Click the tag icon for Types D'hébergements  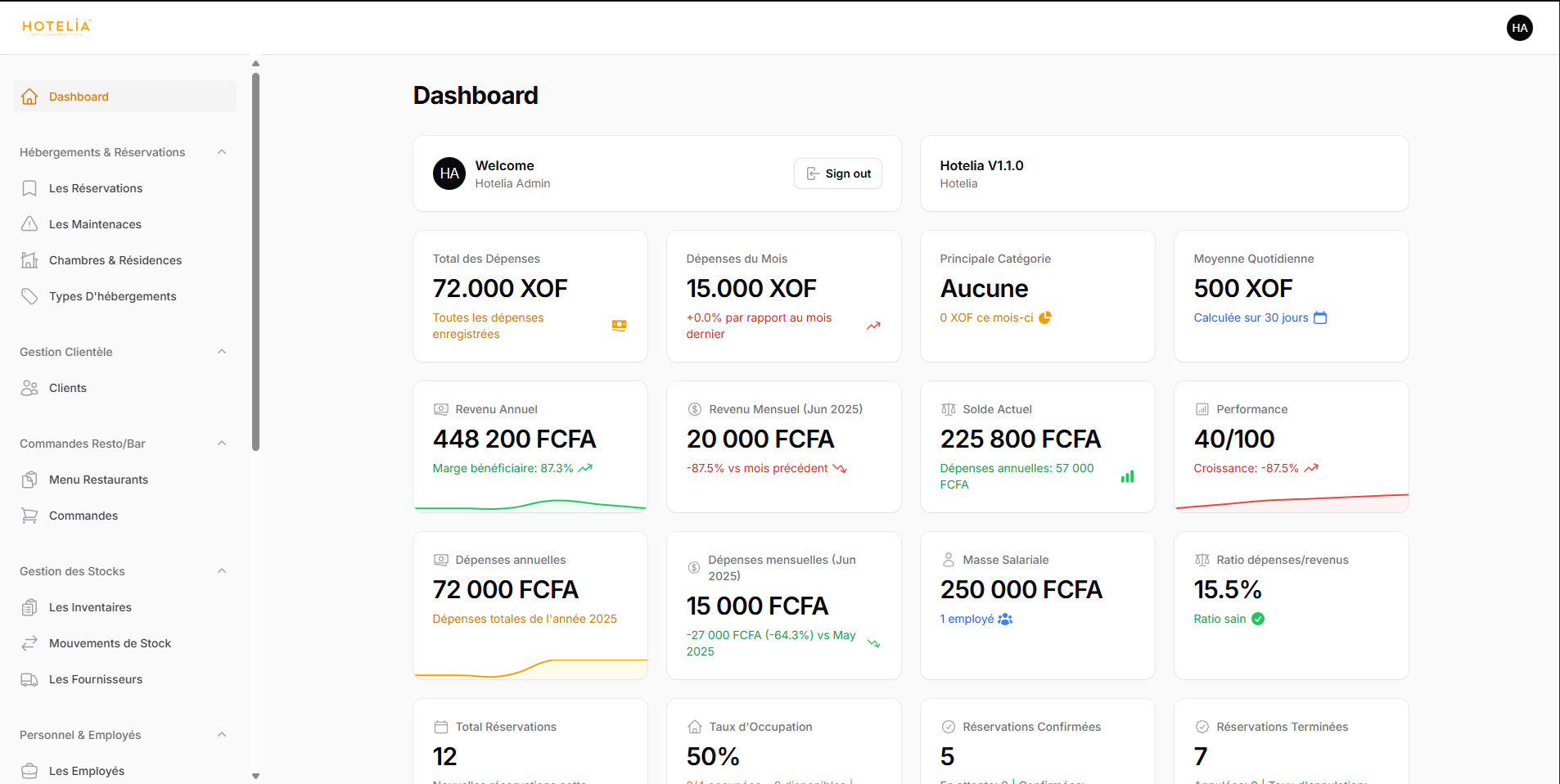29,296
